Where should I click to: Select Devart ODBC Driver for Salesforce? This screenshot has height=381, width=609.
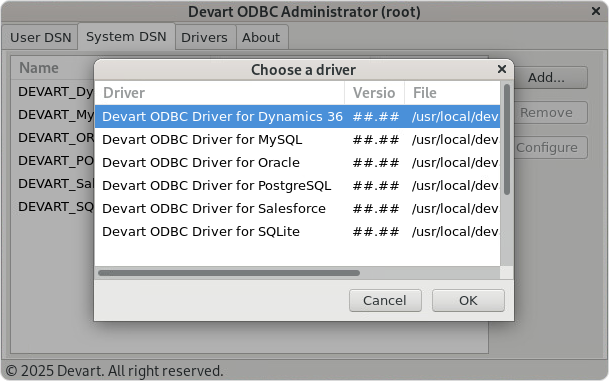coord(297,208)
